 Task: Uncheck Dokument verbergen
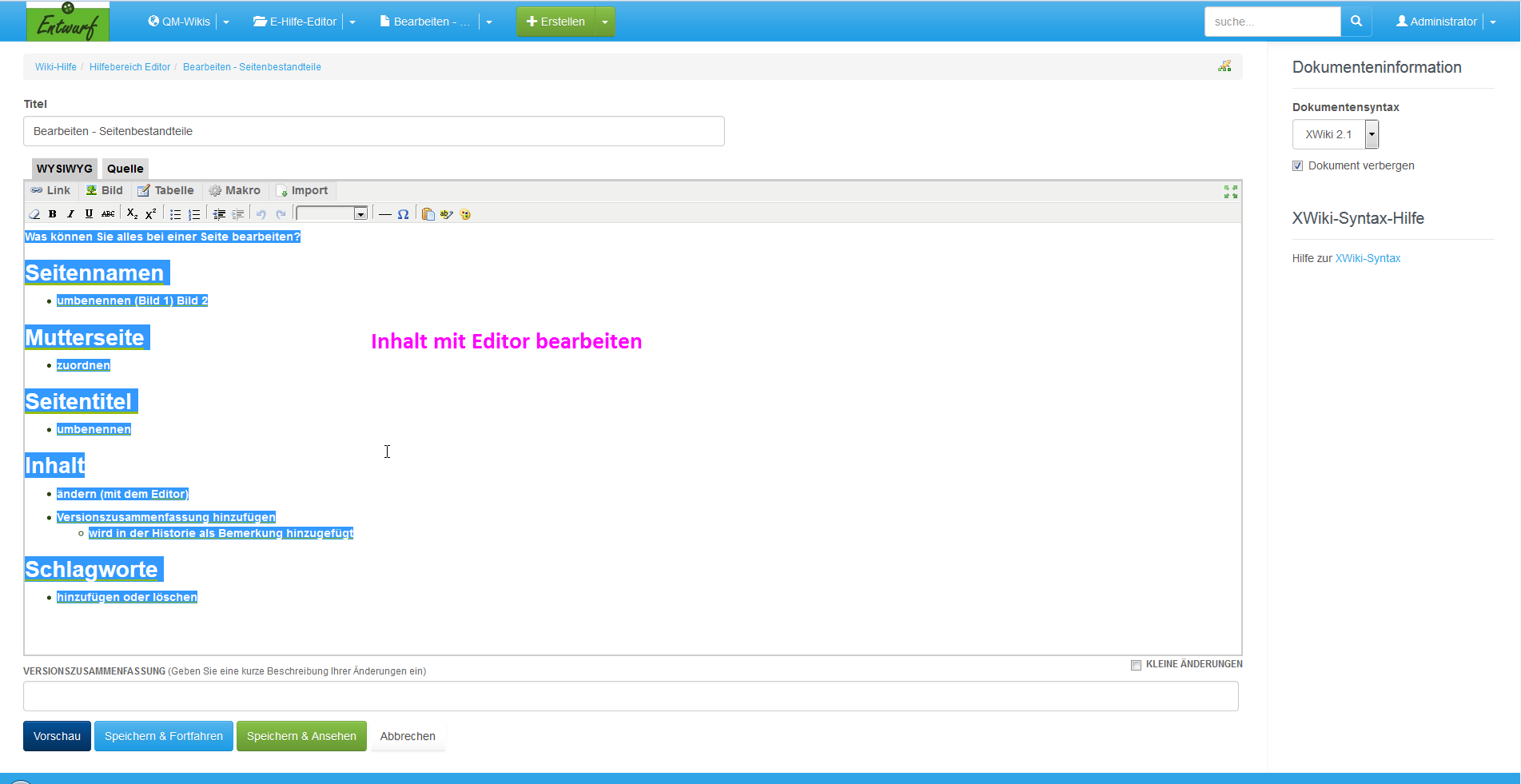[1297, 166]
